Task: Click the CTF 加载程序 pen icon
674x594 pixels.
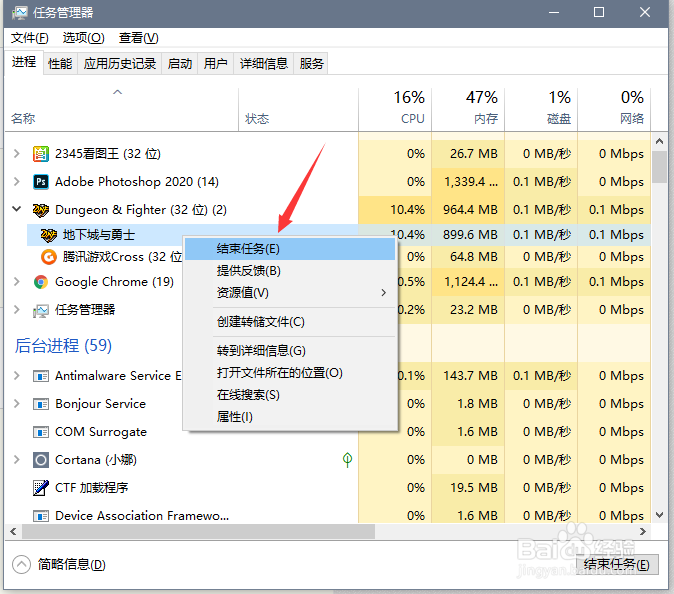Action: (41, 488)
